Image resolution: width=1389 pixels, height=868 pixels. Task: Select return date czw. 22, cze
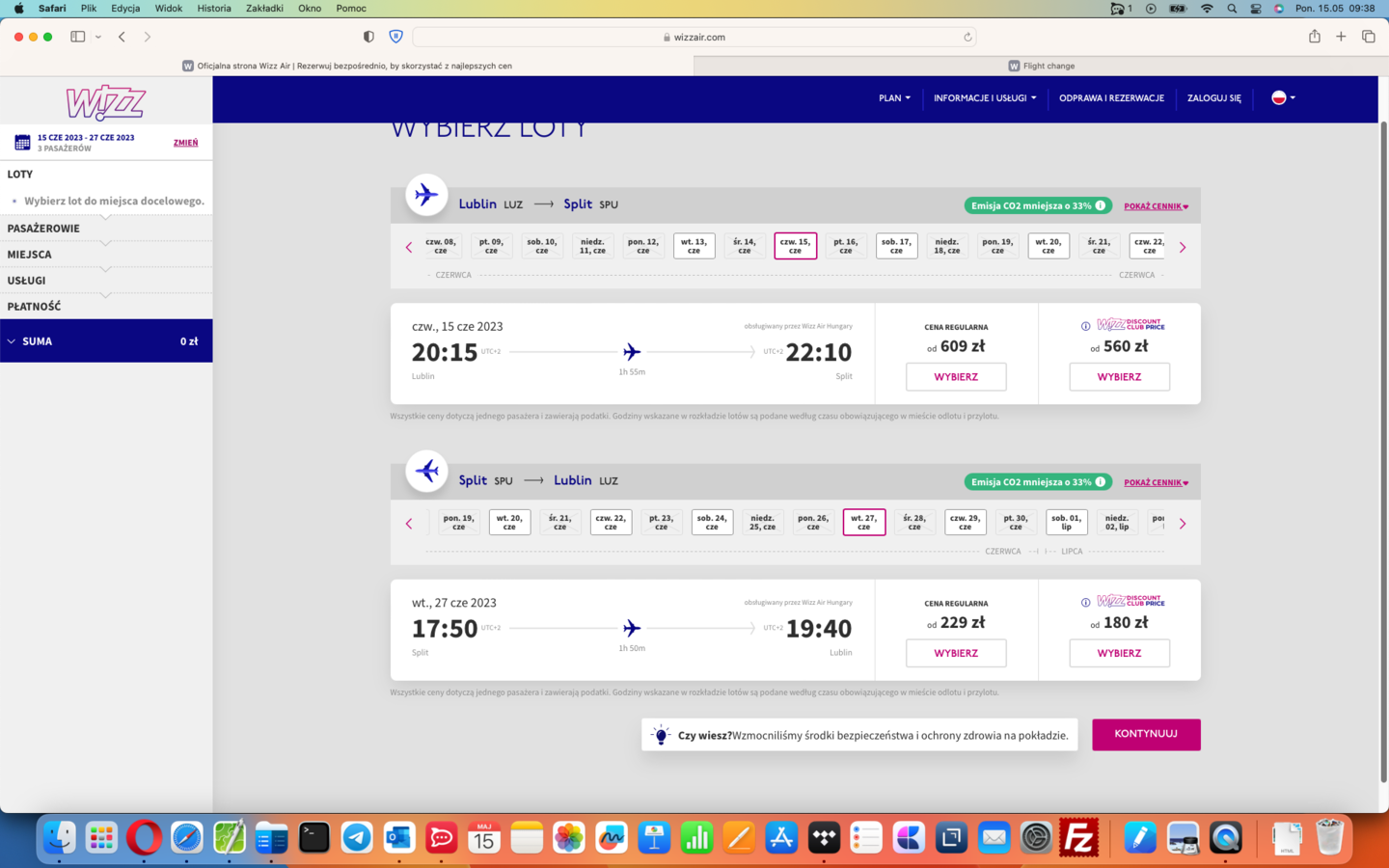pyautogui.click(x=611, y=522)
